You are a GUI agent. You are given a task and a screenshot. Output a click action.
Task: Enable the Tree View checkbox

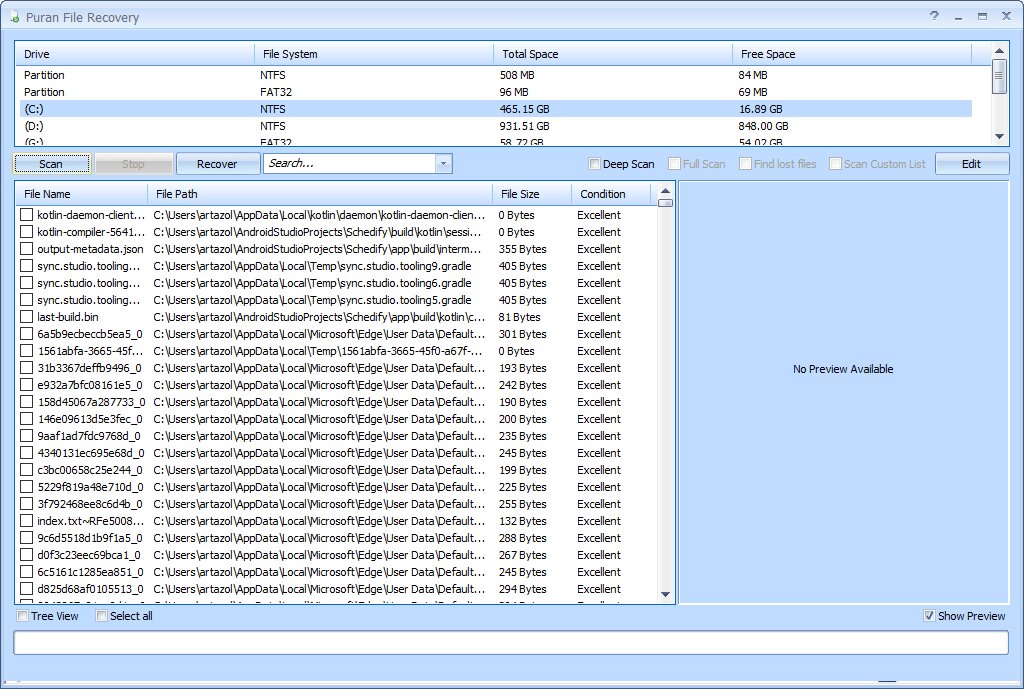pyautogui.click(x=23, y=616)
